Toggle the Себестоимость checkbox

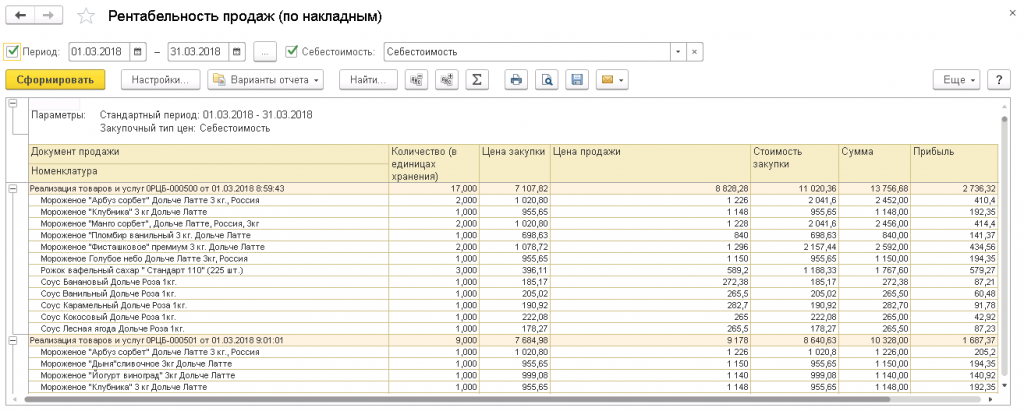292,51
